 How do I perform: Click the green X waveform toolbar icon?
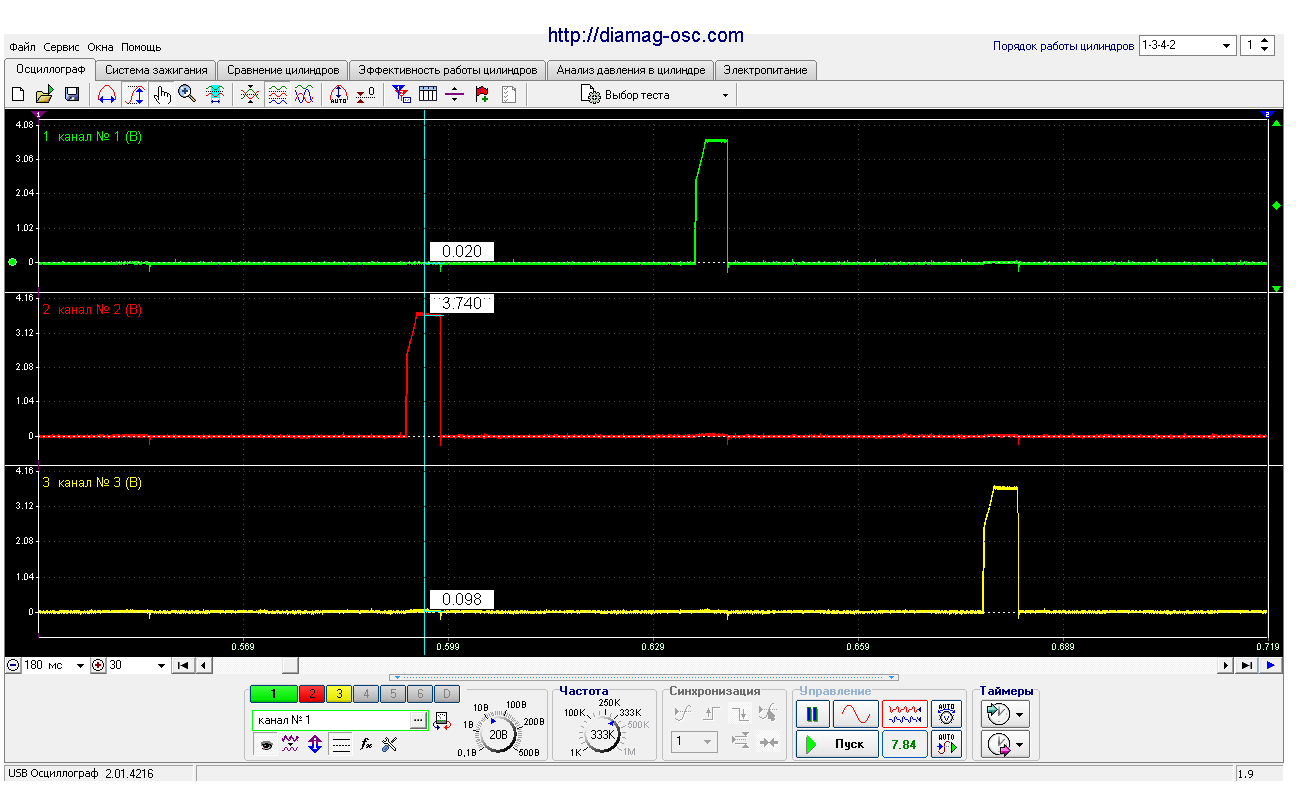click(250, 94)
